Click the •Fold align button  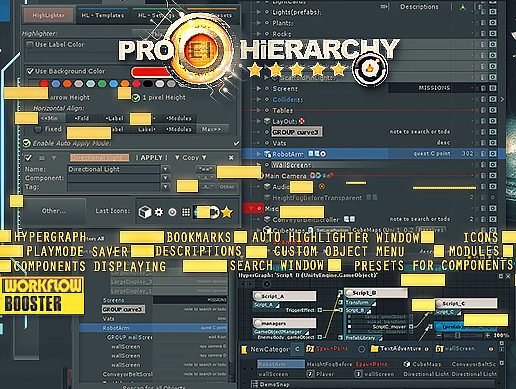pyautogui.click(x=82, y=118)
